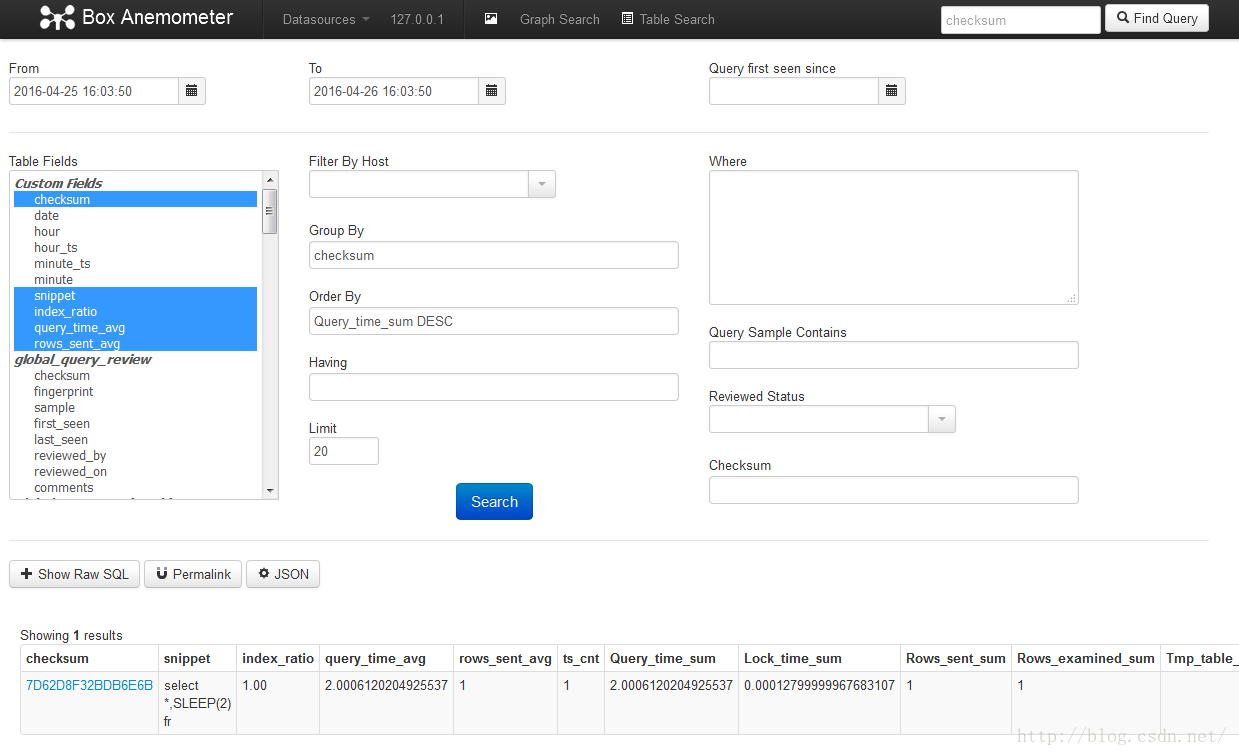1239x756 pixels.
Task: Click the blue Search button
Action: [x=494, y=502]
